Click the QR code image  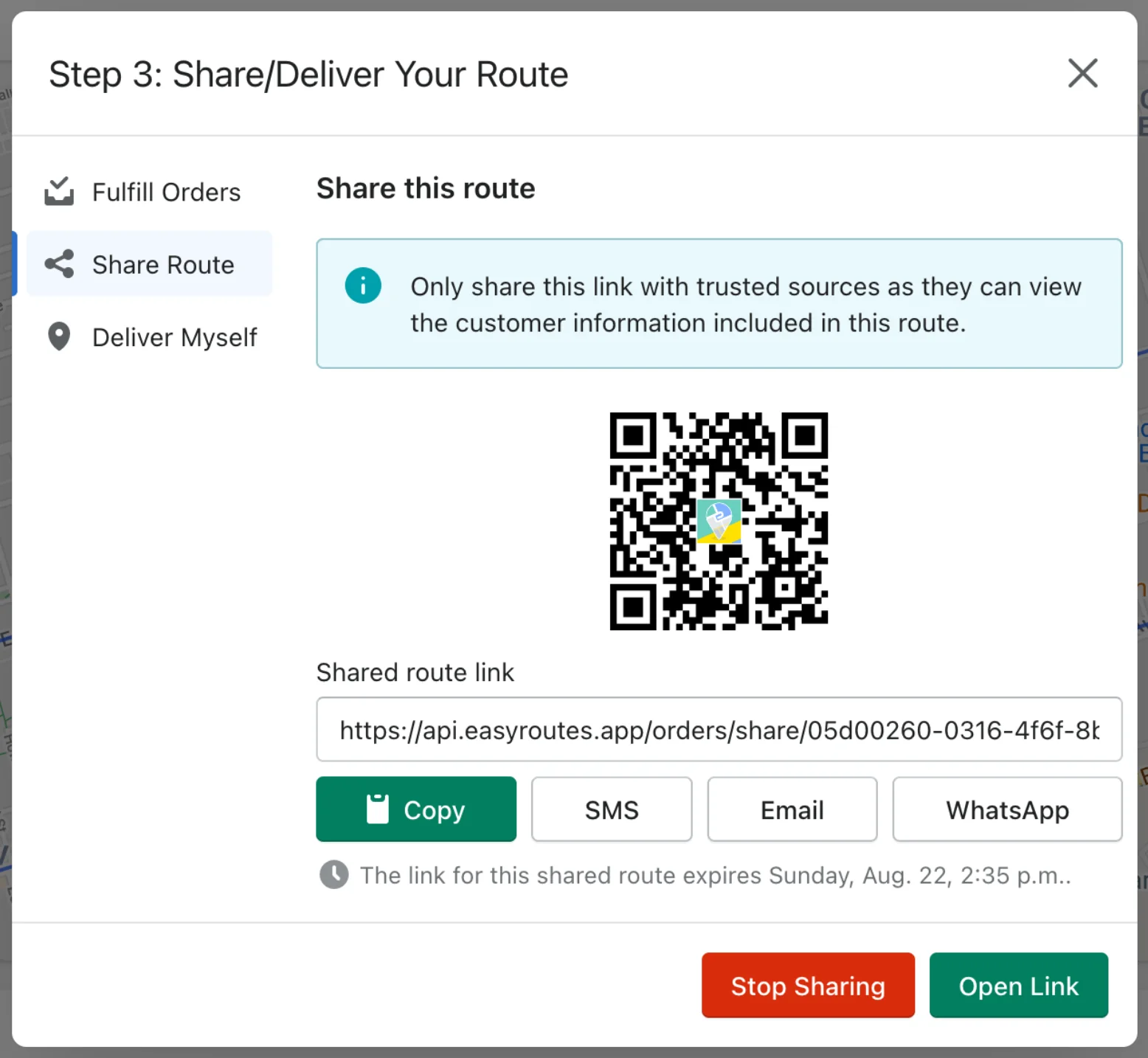pos(719,521)
